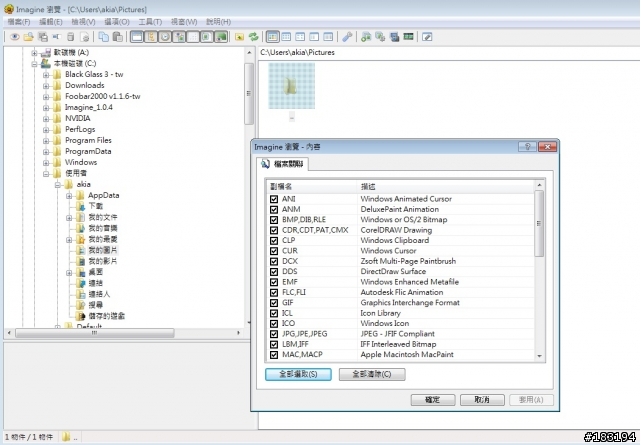The height and width of the screenshot is (445, 641).
Task: Open the 工具(T) menu
Action: coord(150,22)
